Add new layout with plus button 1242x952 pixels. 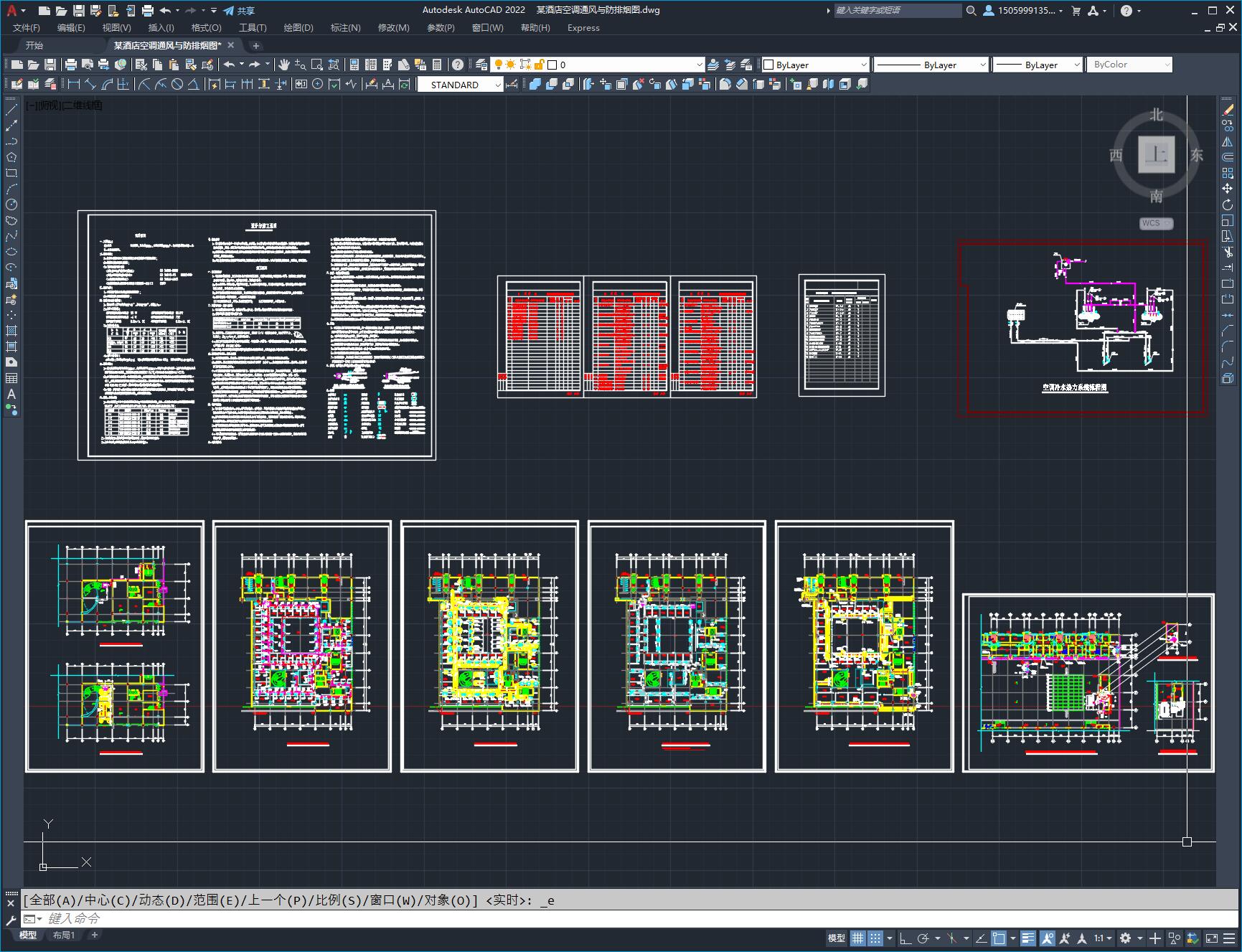click(x=94, y=935)
